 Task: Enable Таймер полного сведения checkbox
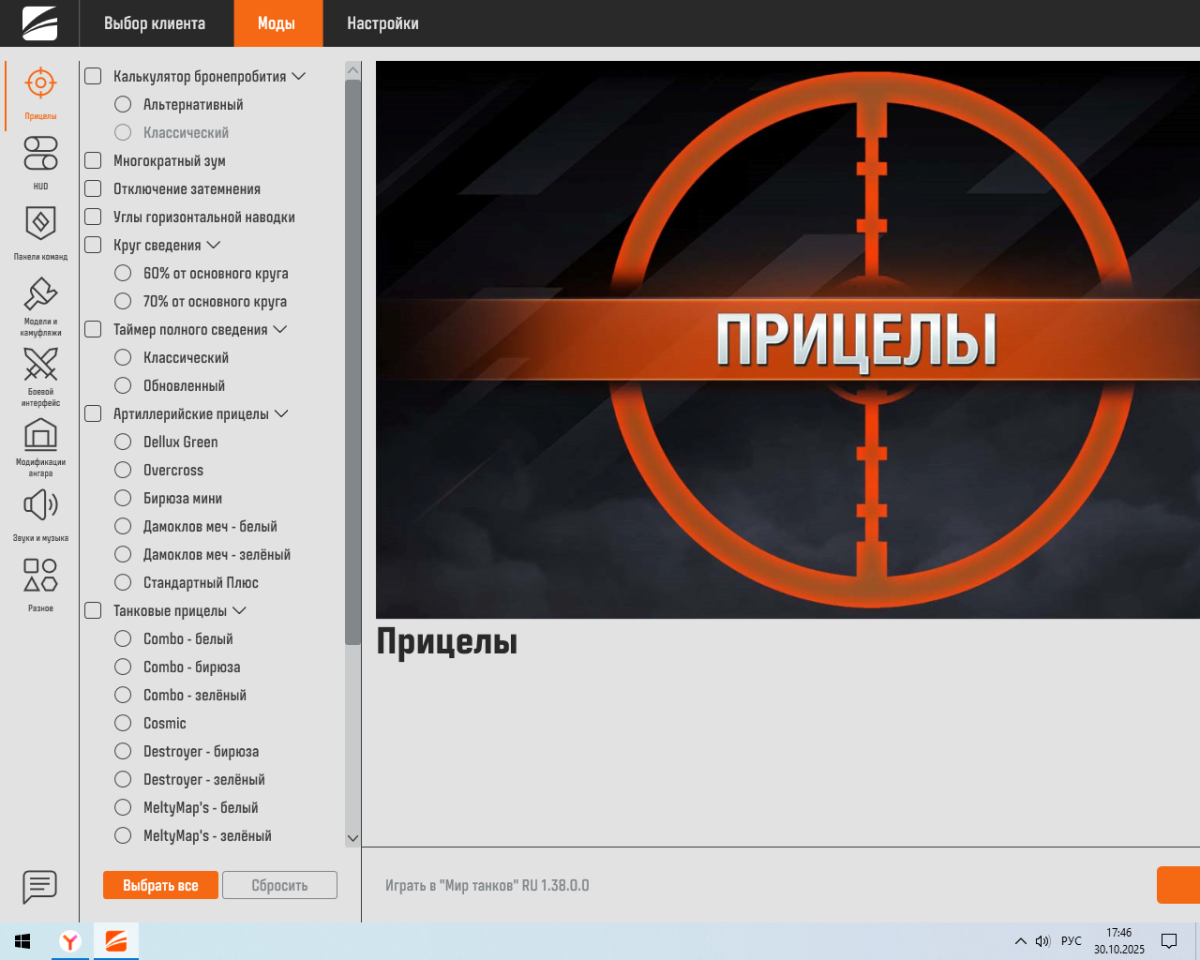click(93, 329)
